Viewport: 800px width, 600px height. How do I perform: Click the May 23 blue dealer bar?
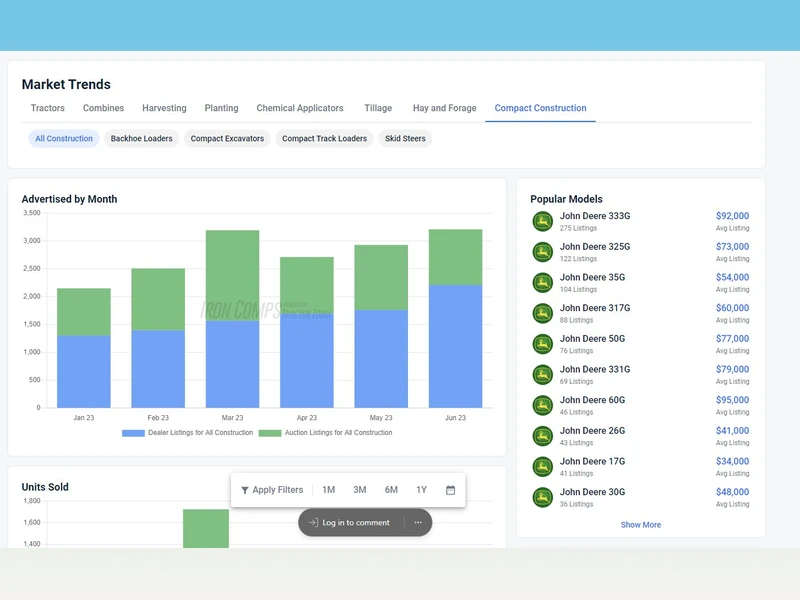pos(381,359)
